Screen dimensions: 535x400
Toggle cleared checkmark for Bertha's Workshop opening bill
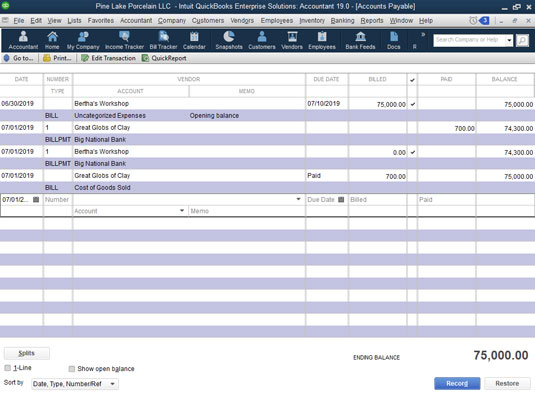413,104
